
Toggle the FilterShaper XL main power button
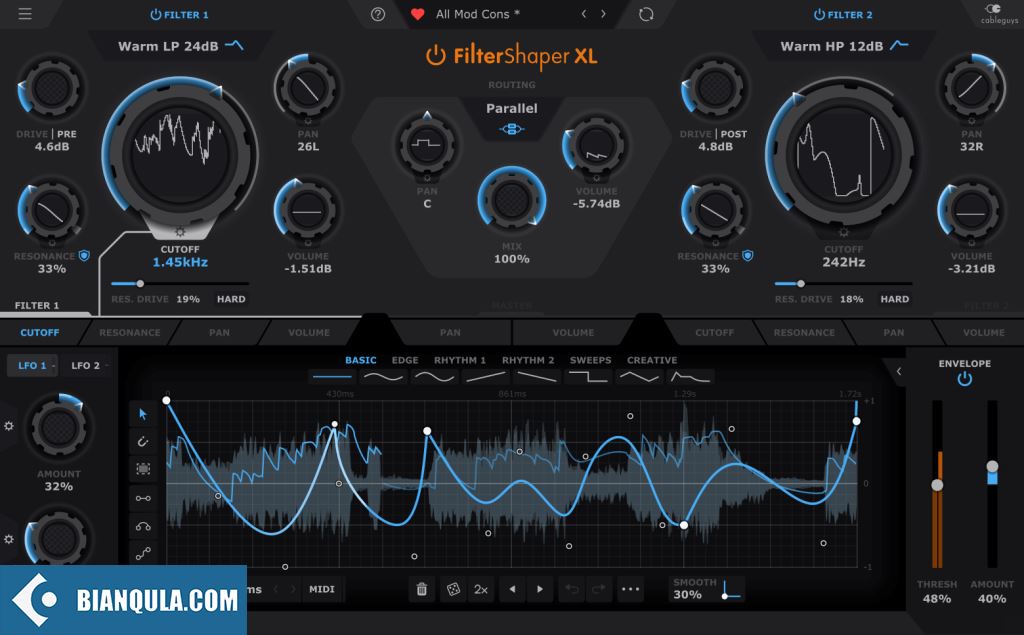[x=436, y=56]
